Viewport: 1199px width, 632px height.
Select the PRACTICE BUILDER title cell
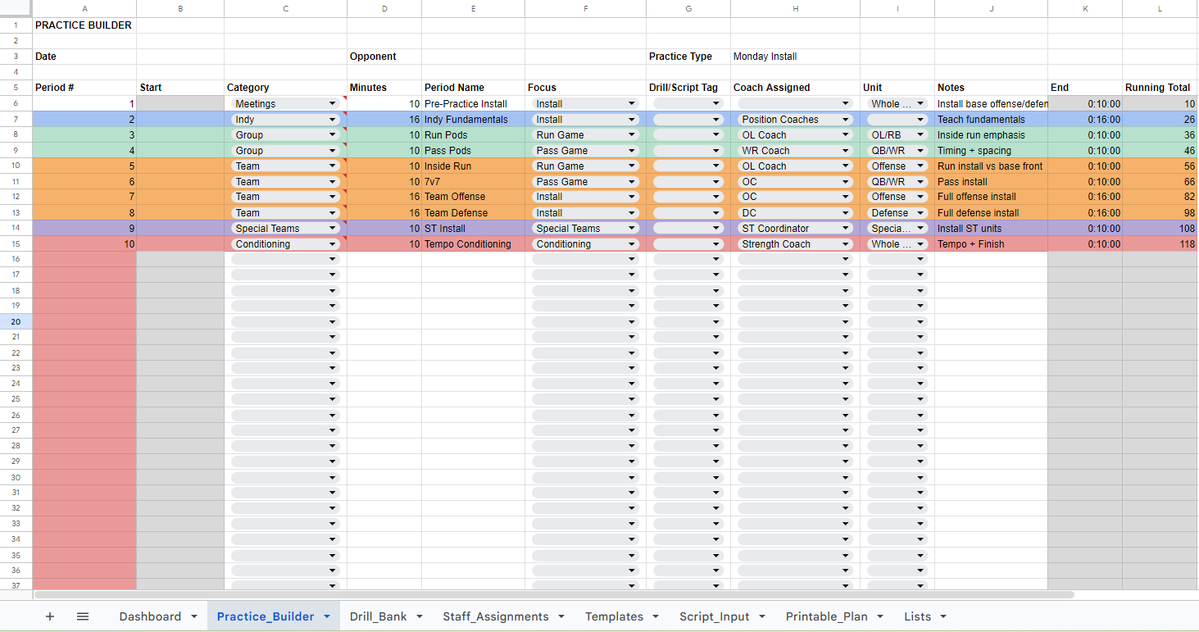point(84,25)
